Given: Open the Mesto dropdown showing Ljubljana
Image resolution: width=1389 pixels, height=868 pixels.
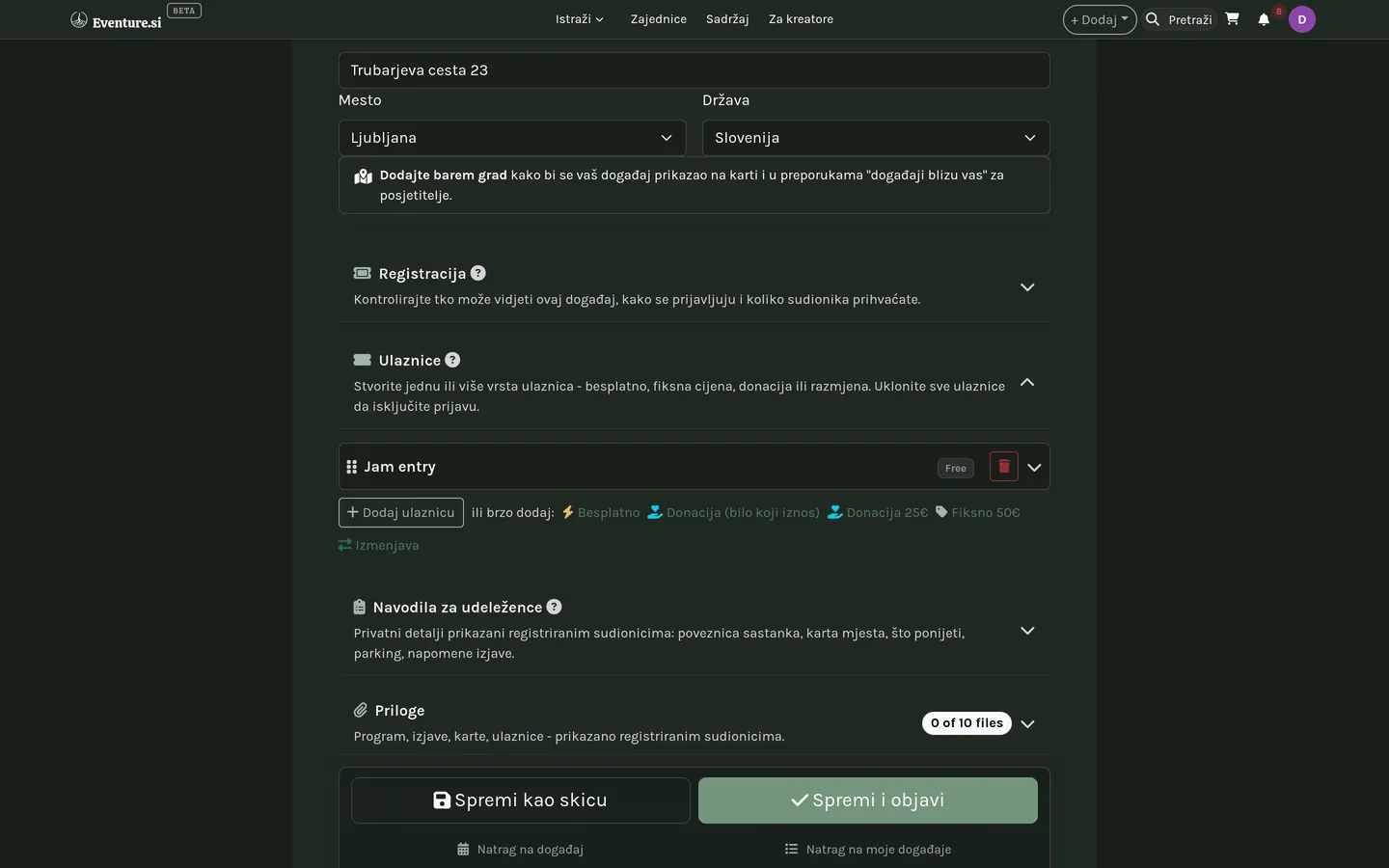Looking at the screenshot, I should pyautogui.click(x=512, y=138).
